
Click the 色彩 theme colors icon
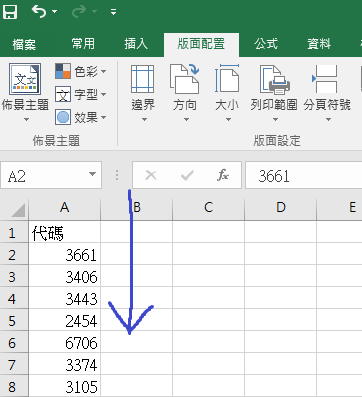pos(63,71)
